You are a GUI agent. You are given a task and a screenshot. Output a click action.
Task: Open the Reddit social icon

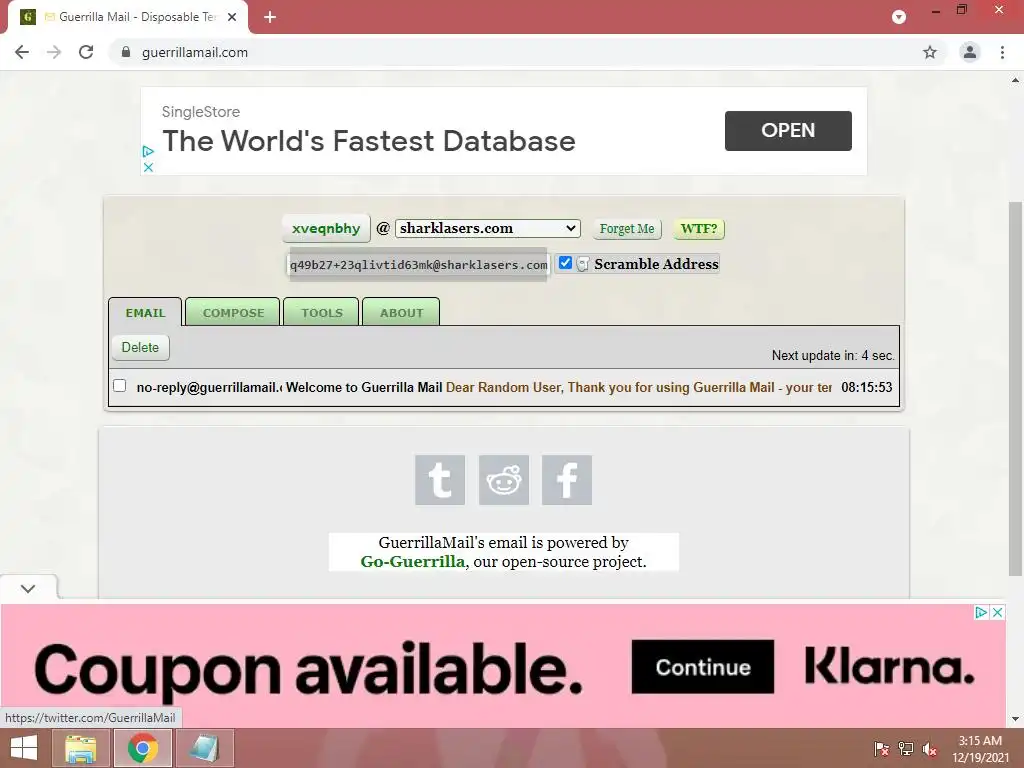[x=504, y=480]
